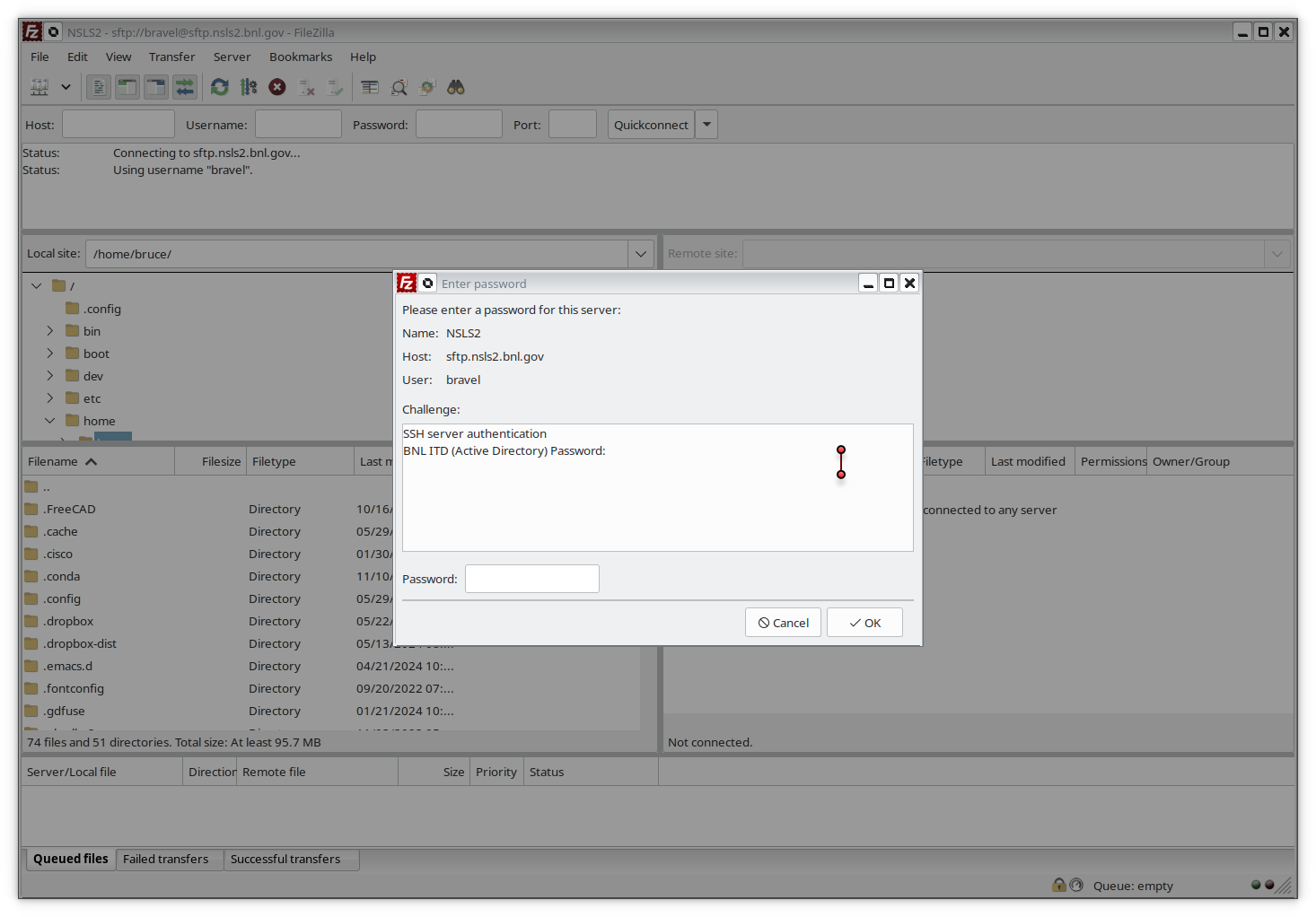Open the Transfer menu
The image size is (1316, 917).
pos(171,57)
